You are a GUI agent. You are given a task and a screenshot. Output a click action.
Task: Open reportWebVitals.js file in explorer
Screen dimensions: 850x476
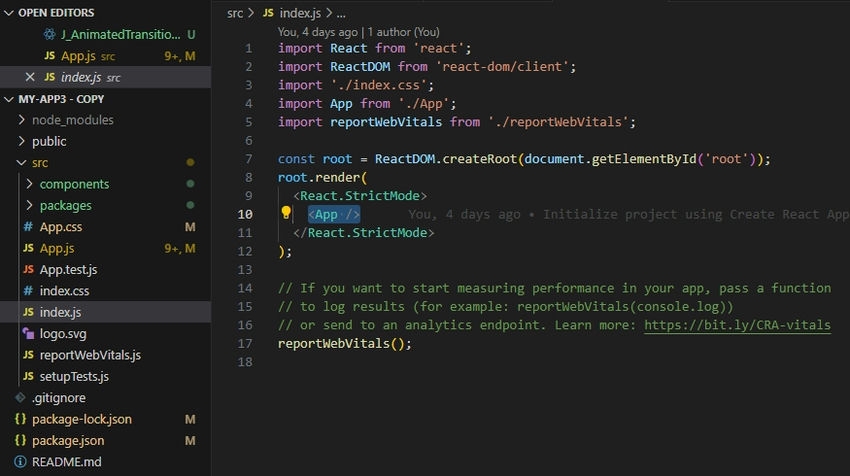click(x=90, y=355)
